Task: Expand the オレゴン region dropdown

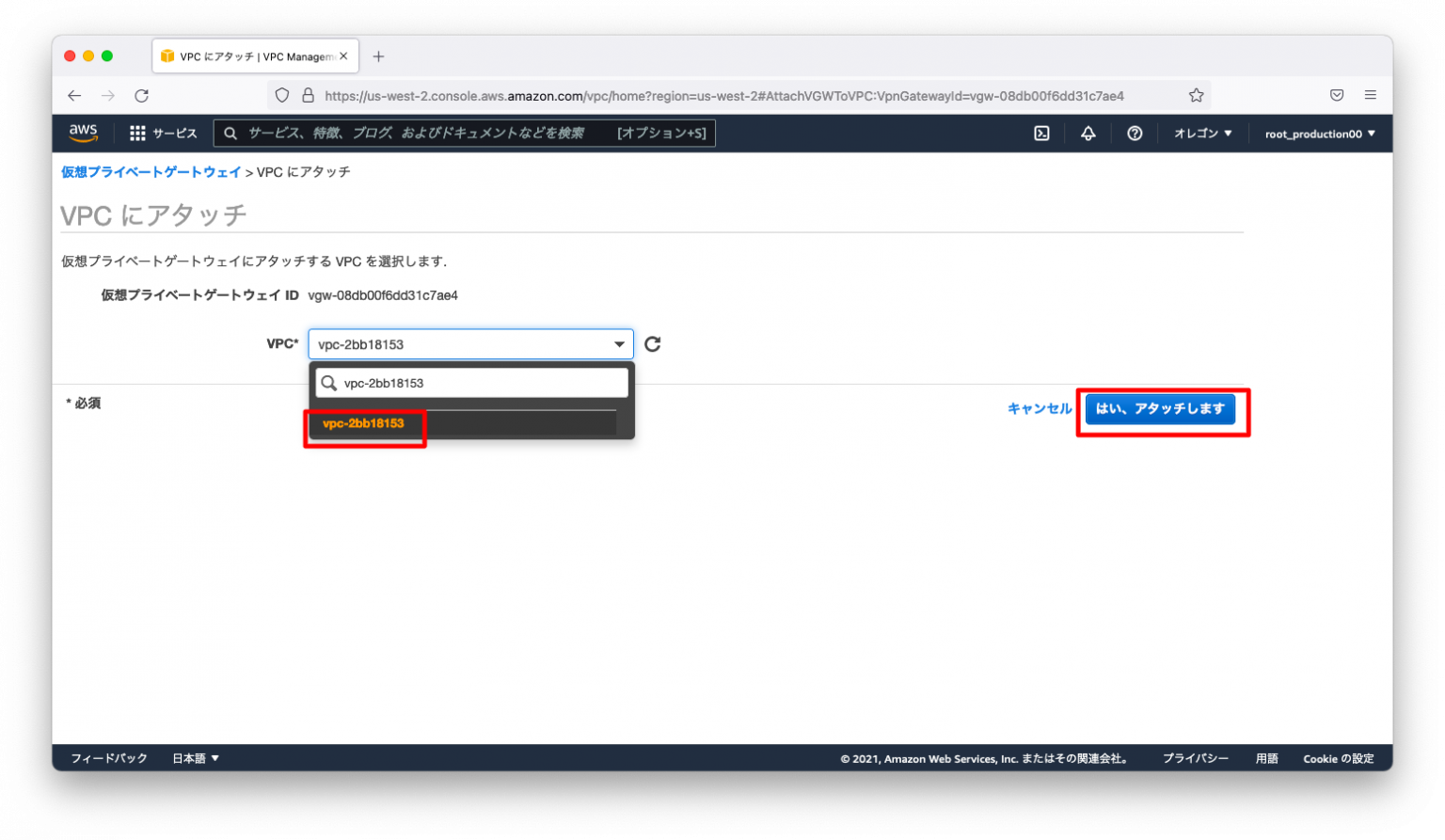Action: pyautogui.click(x=1202, y=134)
